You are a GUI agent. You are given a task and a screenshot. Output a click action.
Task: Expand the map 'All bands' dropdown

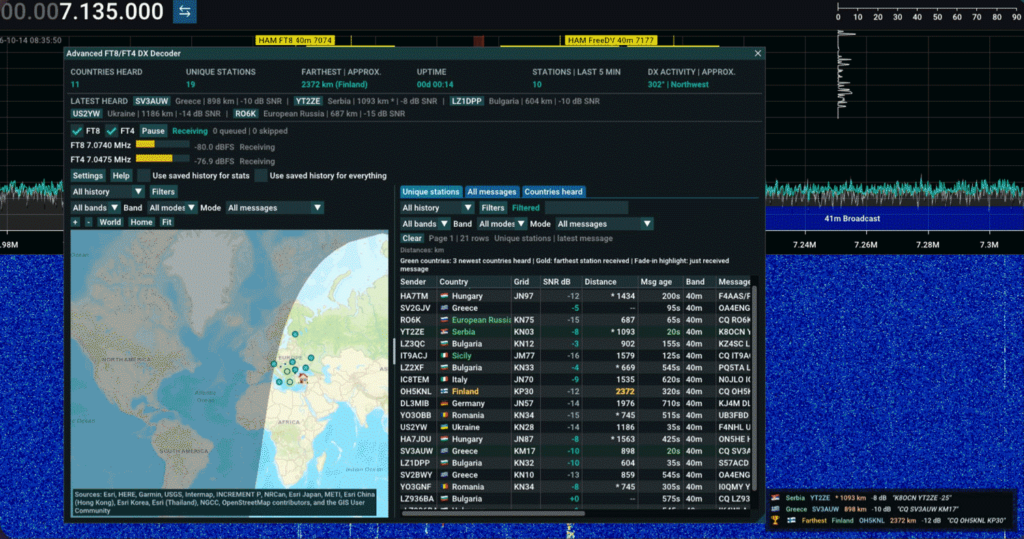click(x=95, y=208)
